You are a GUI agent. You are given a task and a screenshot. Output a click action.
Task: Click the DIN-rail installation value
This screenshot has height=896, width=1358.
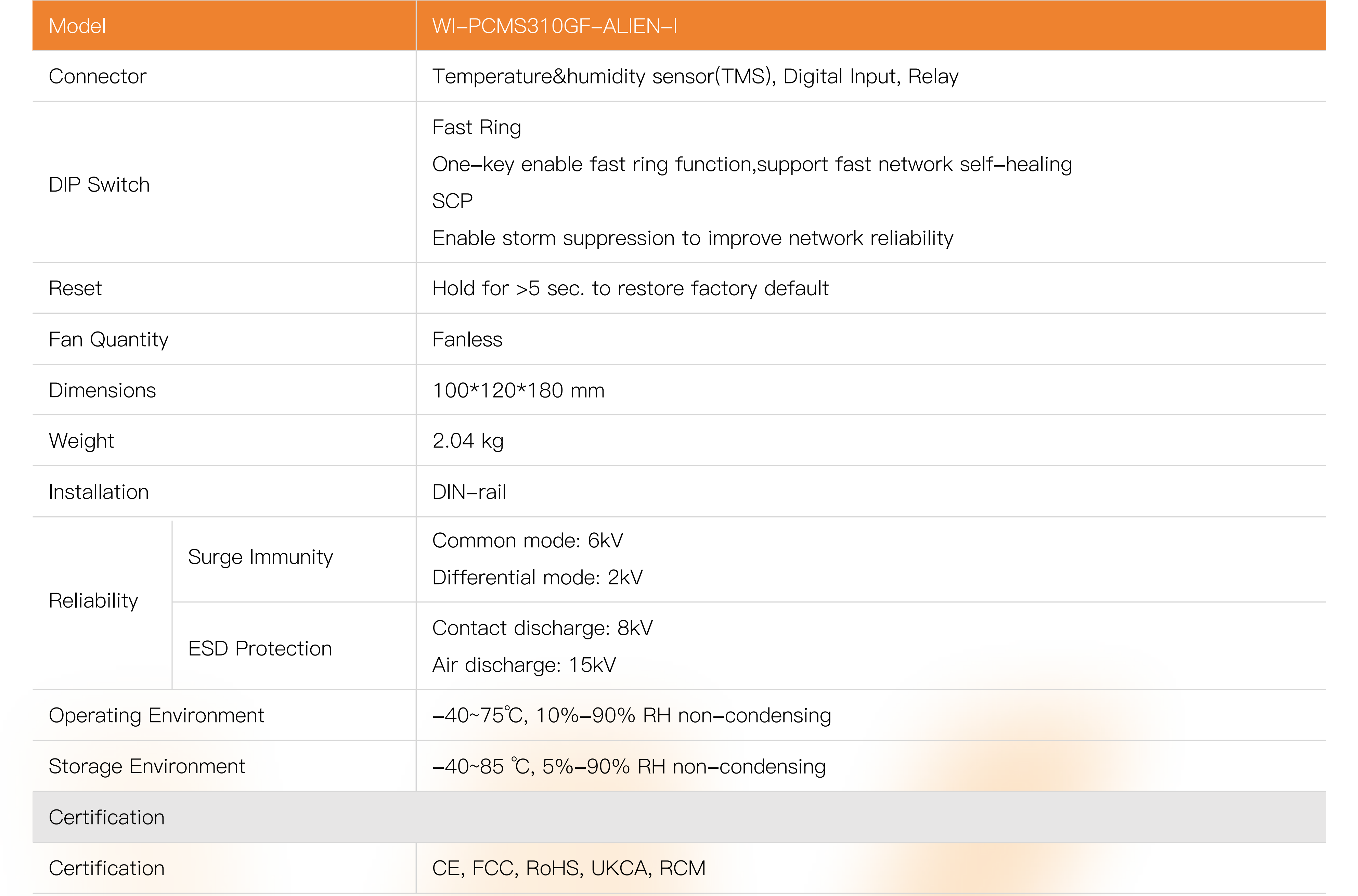click(469, 492)
